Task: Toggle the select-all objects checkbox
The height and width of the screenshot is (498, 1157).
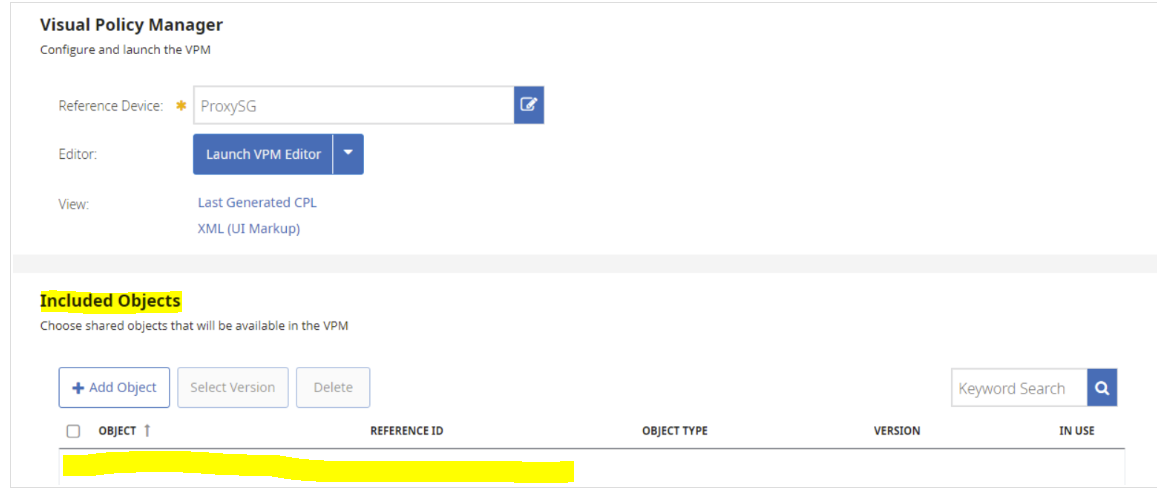Action: tap(73, 431)
